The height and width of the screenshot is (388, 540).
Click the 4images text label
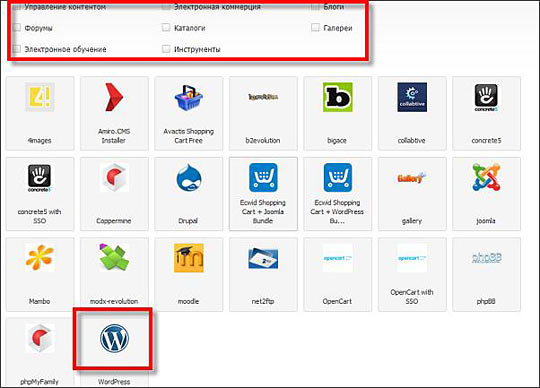[x=39, y=140]
